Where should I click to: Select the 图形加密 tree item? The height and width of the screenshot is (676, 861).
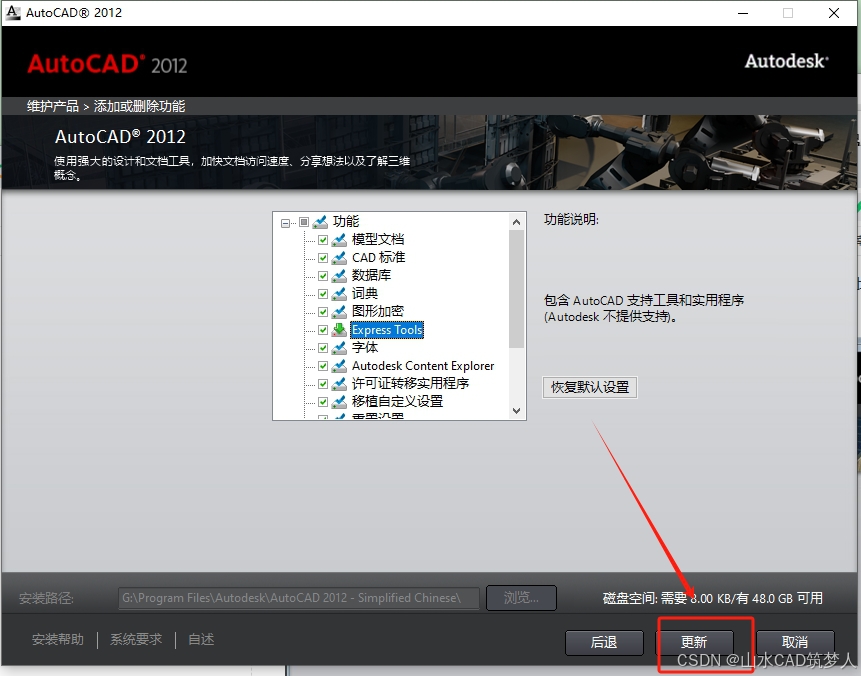[378, 311]
